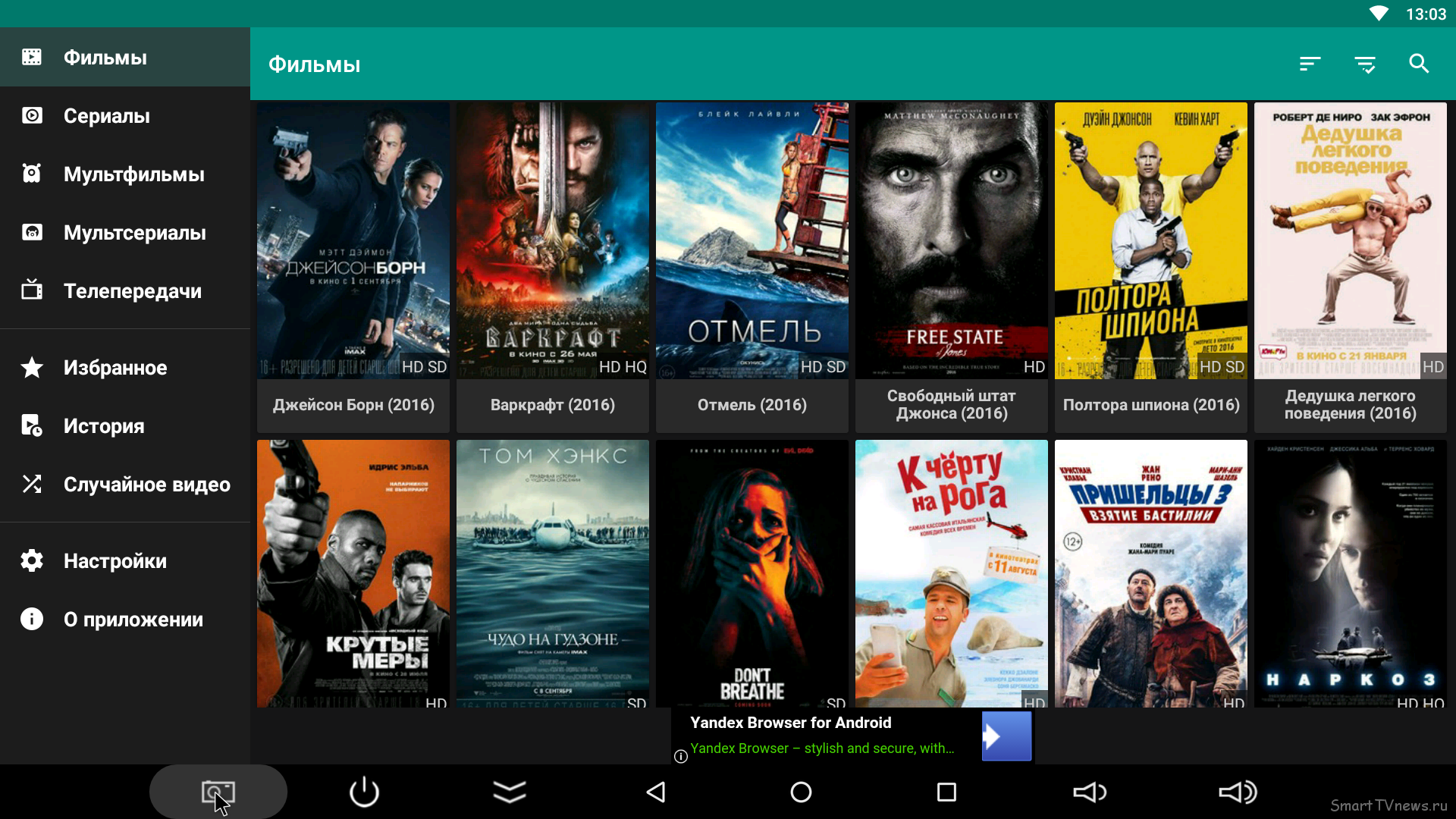Click the info icon beside О приложении
Screen dimensions: 1456x819
click(32, 619)
